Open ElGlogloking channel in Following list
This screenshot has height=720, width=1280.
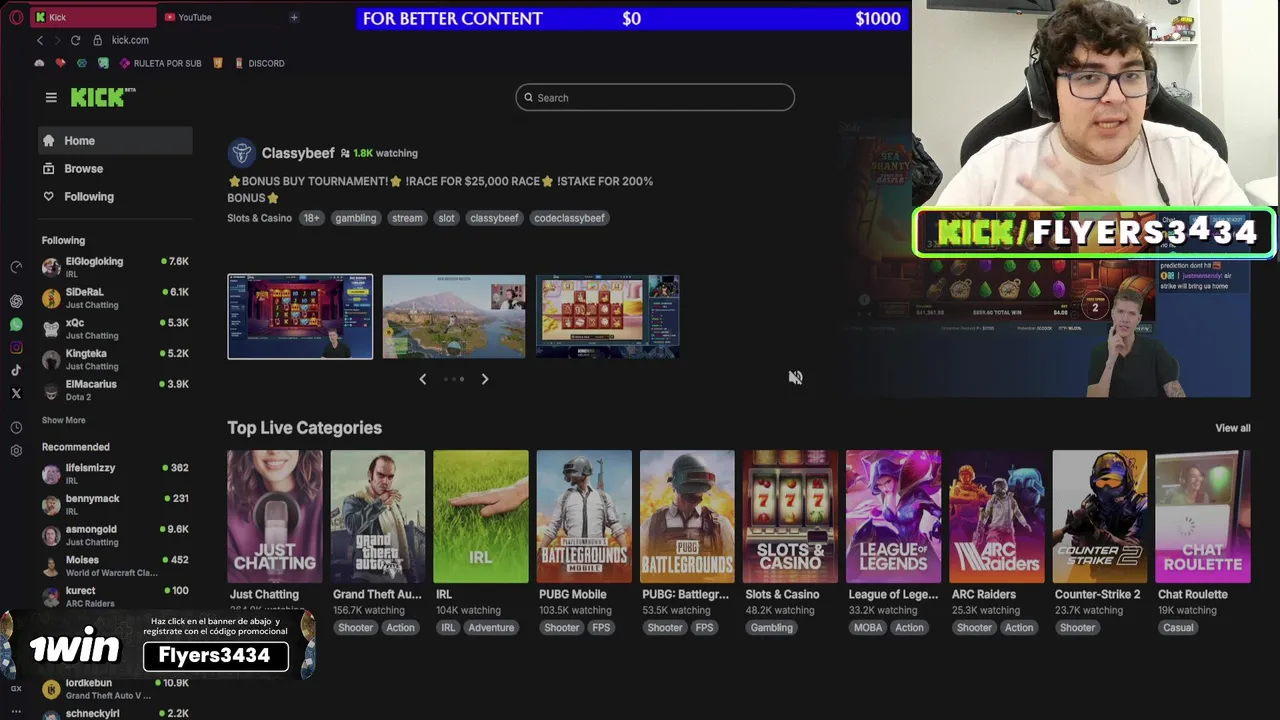(115, 267)
